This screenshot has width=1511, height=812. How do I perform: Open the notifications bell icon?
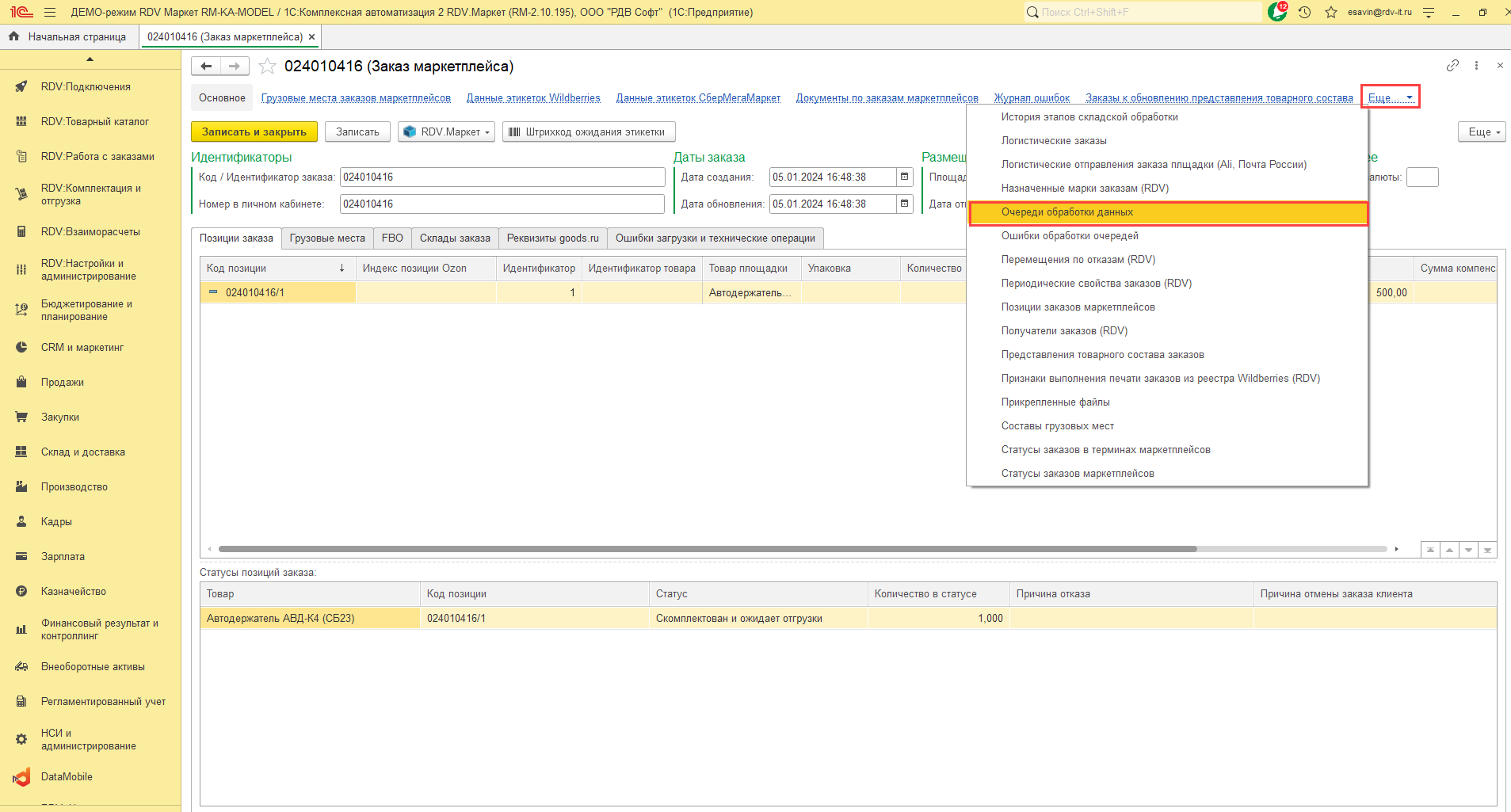click(x=1276, y=12)
